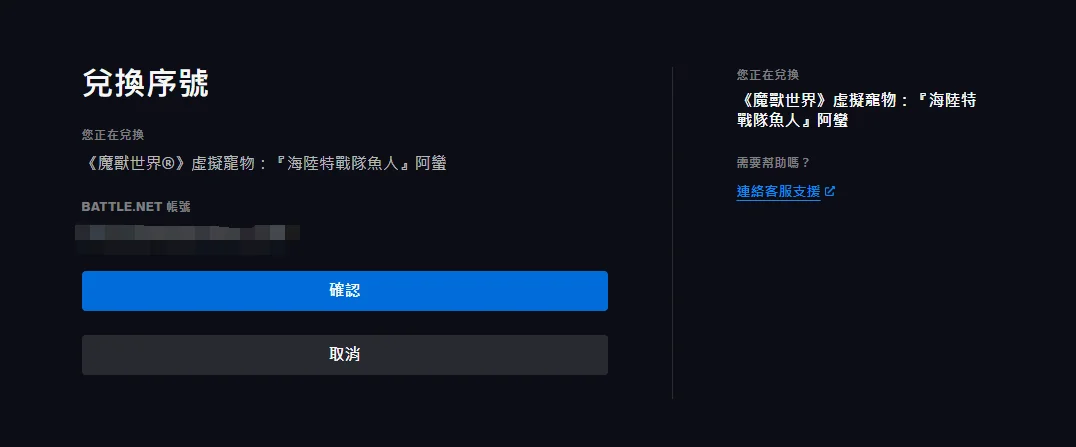This screenshot has height=447, width=1076.
Task: Select the blurred Battle.net account name
Action: coord(187,238)
